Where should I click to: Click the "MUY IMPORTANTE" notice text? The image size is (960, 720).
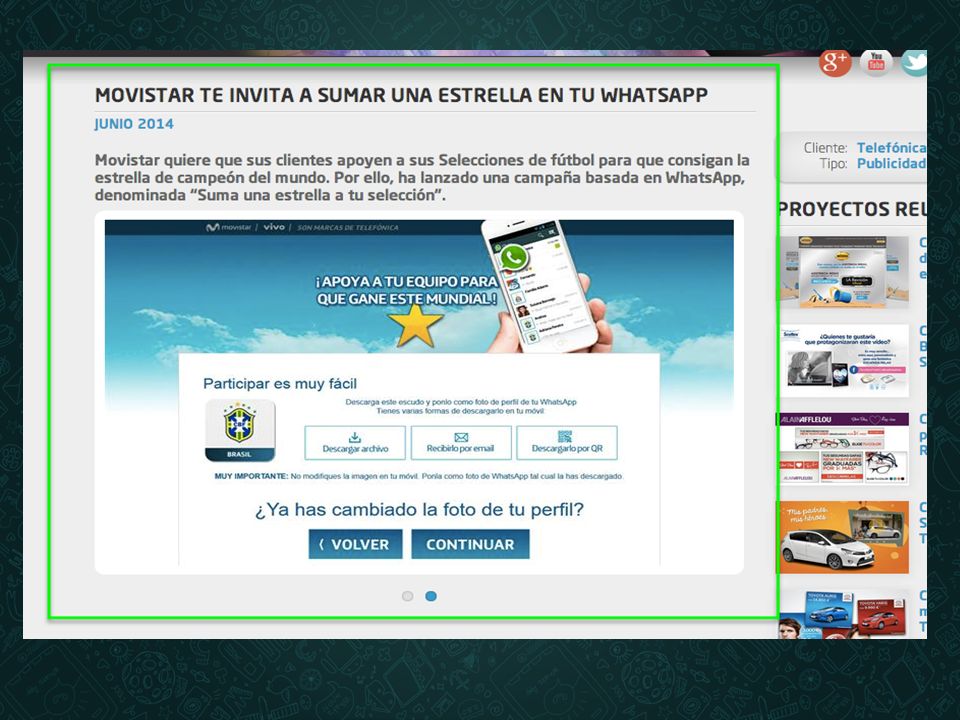tap(419, 476)
